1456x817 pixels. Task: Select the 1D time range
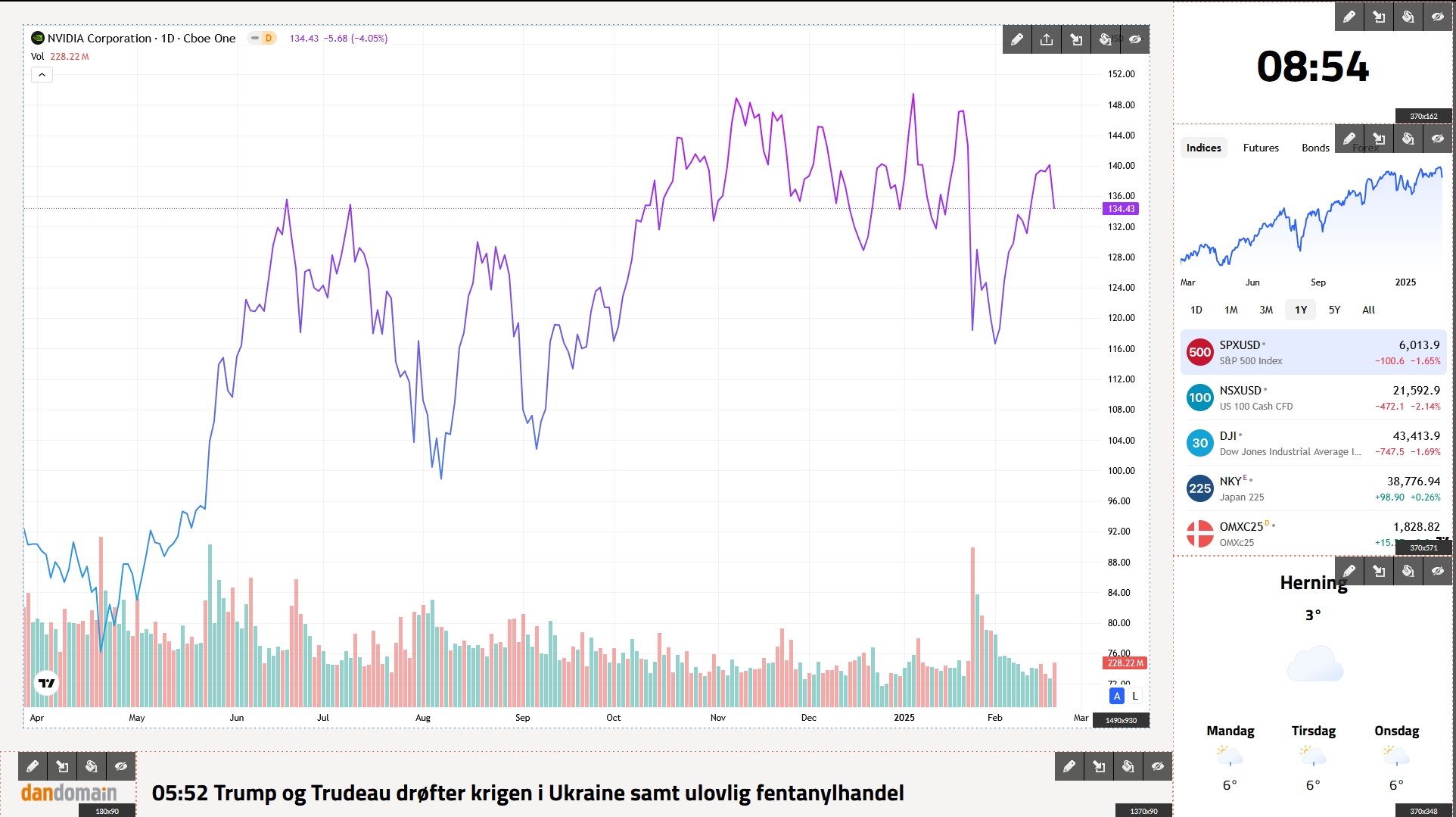pyautogui.click(x=1196, y=310)
